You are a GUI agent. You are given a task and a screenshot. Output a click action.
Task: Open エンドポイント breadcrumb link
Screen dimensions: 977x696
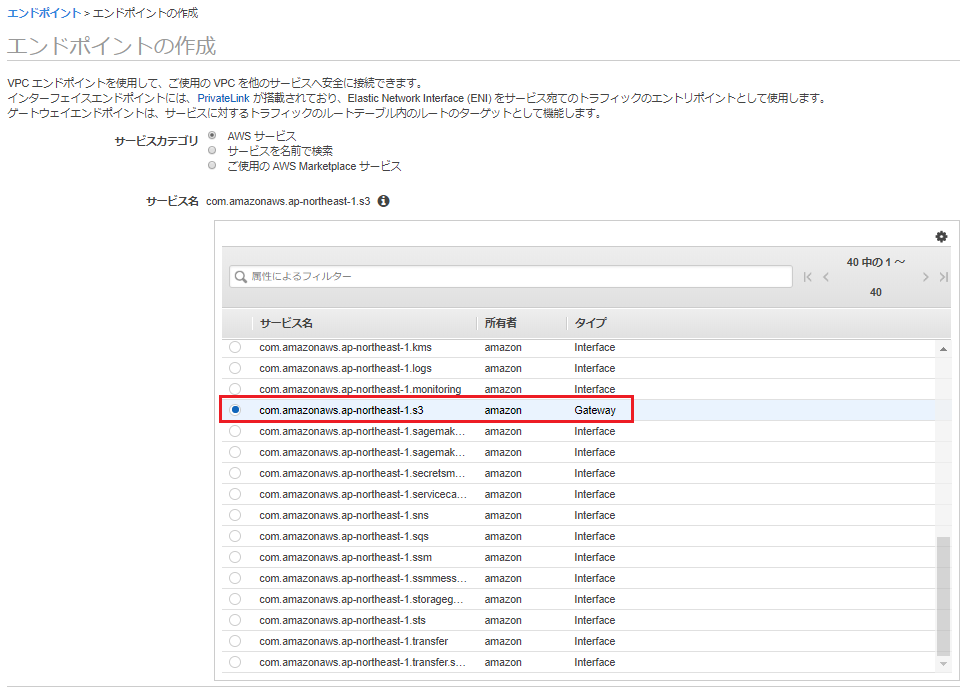(44, 13)
